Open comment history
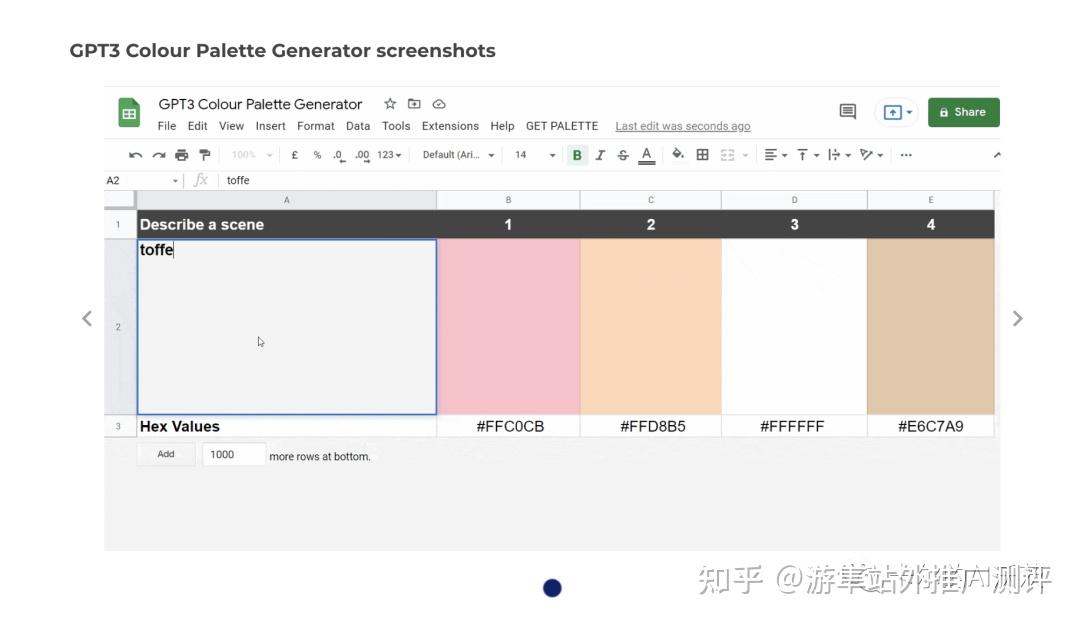 [x=847, y=111]
